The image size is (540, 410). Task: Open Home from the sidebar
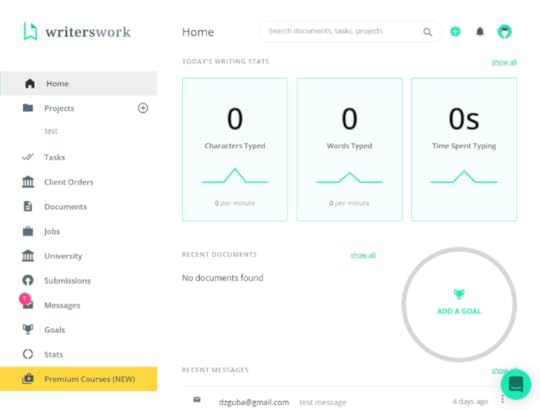(79, 83)
